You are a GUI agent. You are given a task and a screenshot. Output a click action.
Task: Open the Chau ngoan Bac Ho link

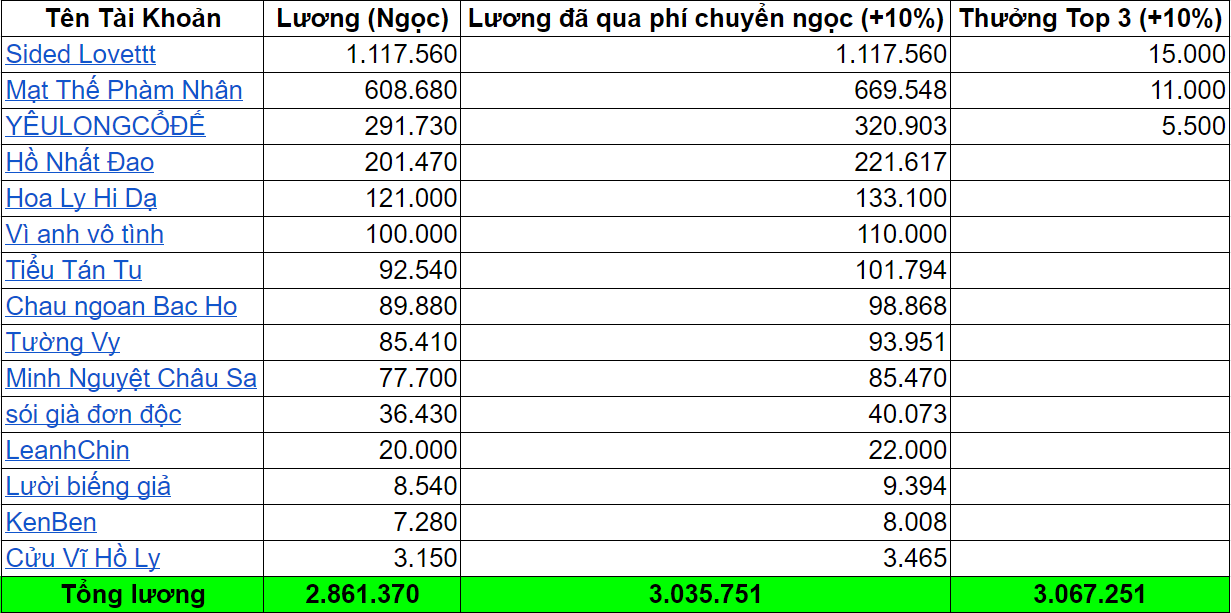pos(108,305)
